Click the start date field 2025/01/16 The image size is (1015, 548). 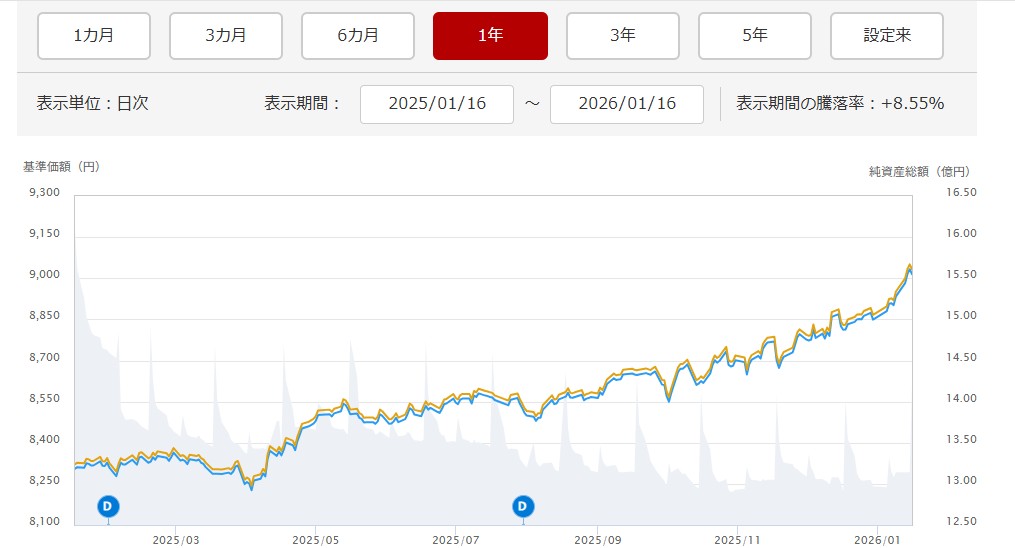[x=436, y=104]
